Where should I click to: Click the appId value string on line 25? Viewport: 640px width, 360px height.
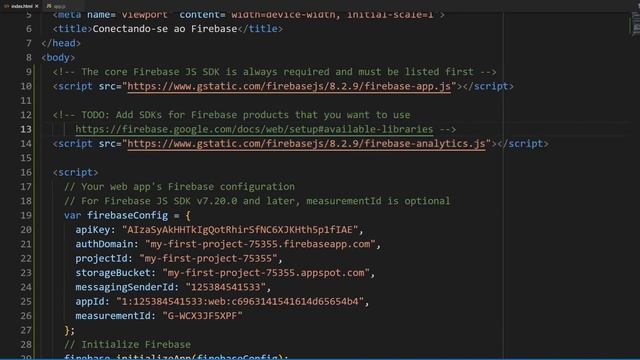(x=240, y=302)
